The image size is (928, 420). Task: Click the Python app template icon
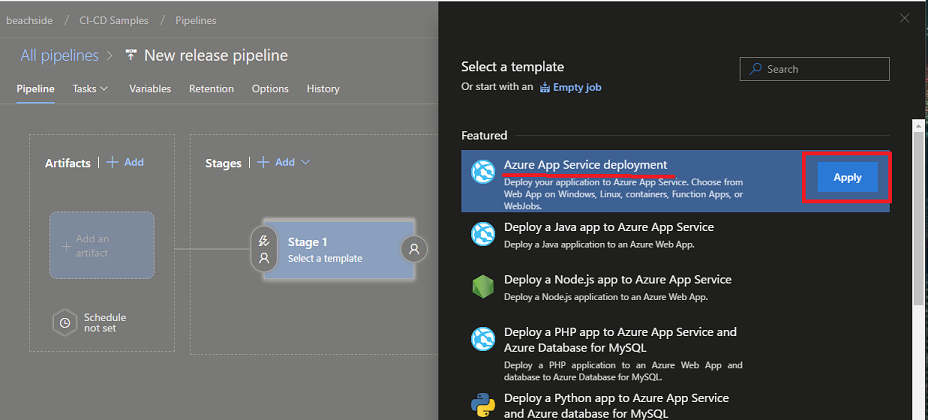tap(483, 405)
